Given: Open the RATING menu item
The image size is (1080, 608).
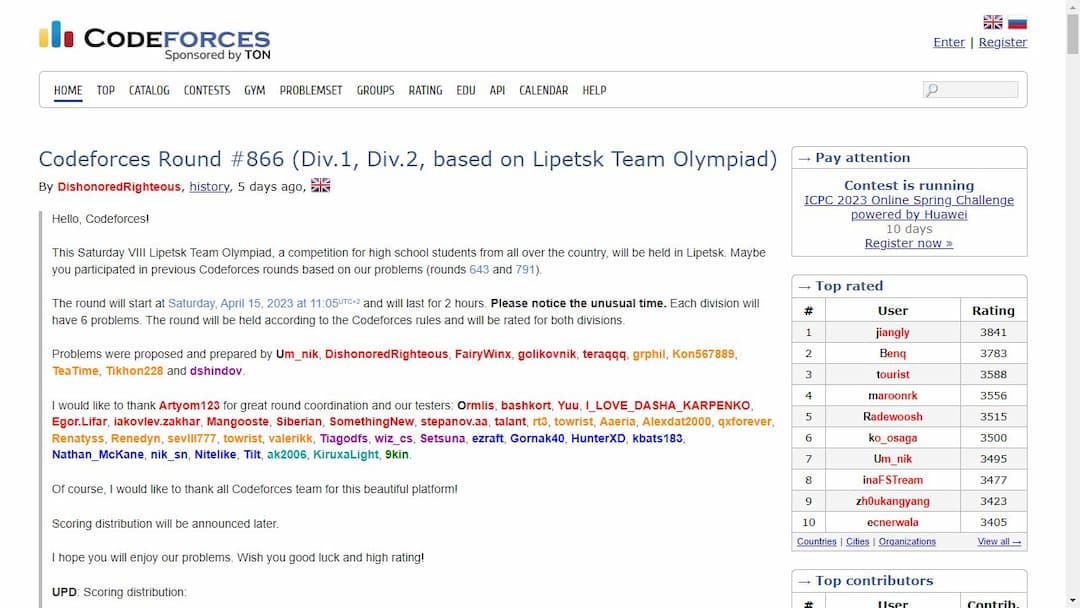Looking at the screenshot, I should 425,90.
